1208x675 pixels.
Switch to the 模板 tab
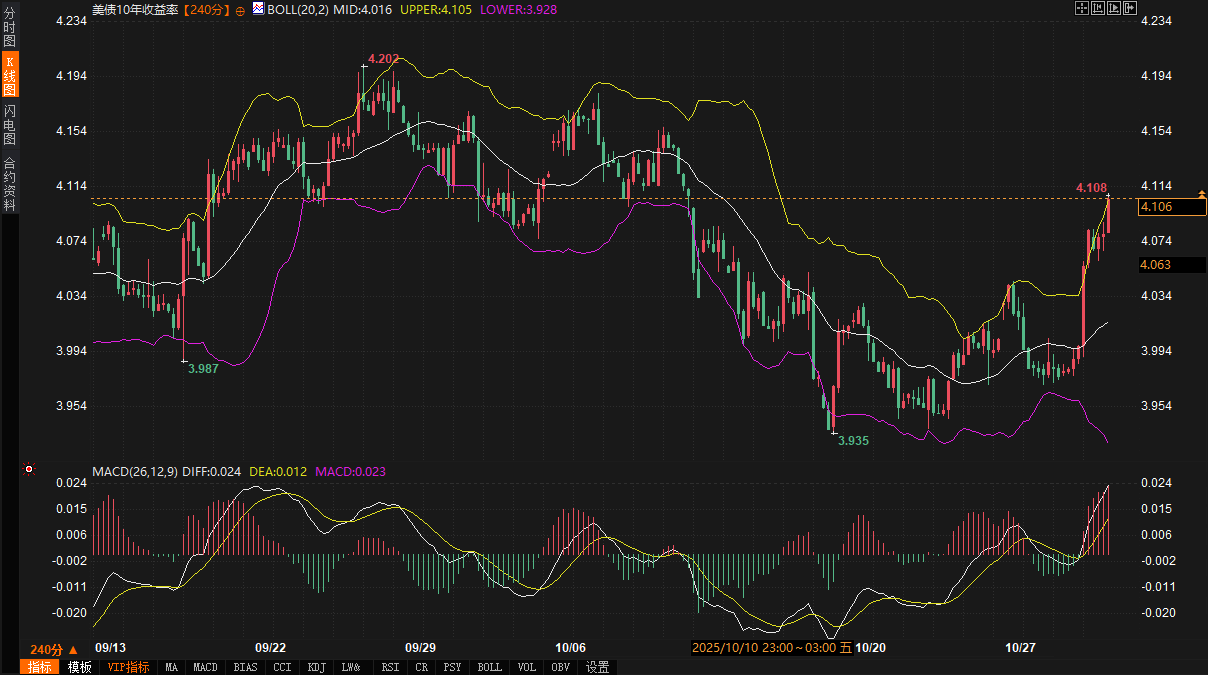coord(80,667)
